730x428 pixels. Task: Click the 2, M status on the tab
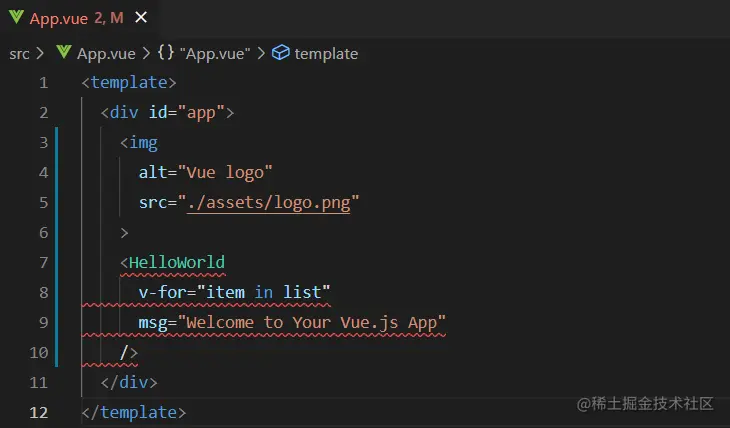tap(109, 18)
